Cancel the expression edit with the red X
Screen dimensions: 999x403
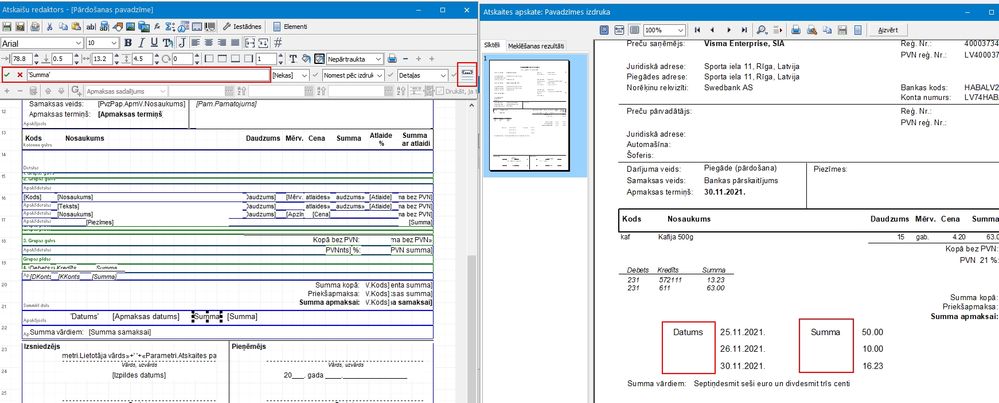(20, 76)
